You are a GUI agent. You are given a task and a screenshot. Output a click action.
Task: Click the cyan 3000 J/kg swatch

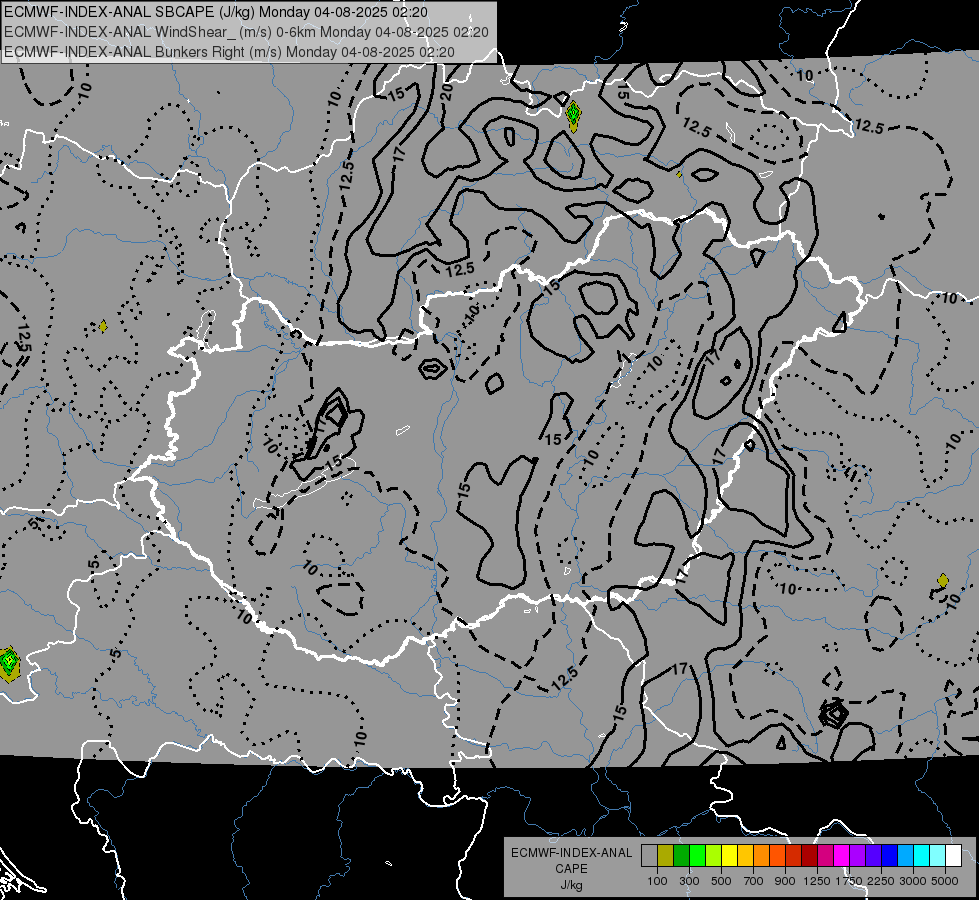[922, 855]
